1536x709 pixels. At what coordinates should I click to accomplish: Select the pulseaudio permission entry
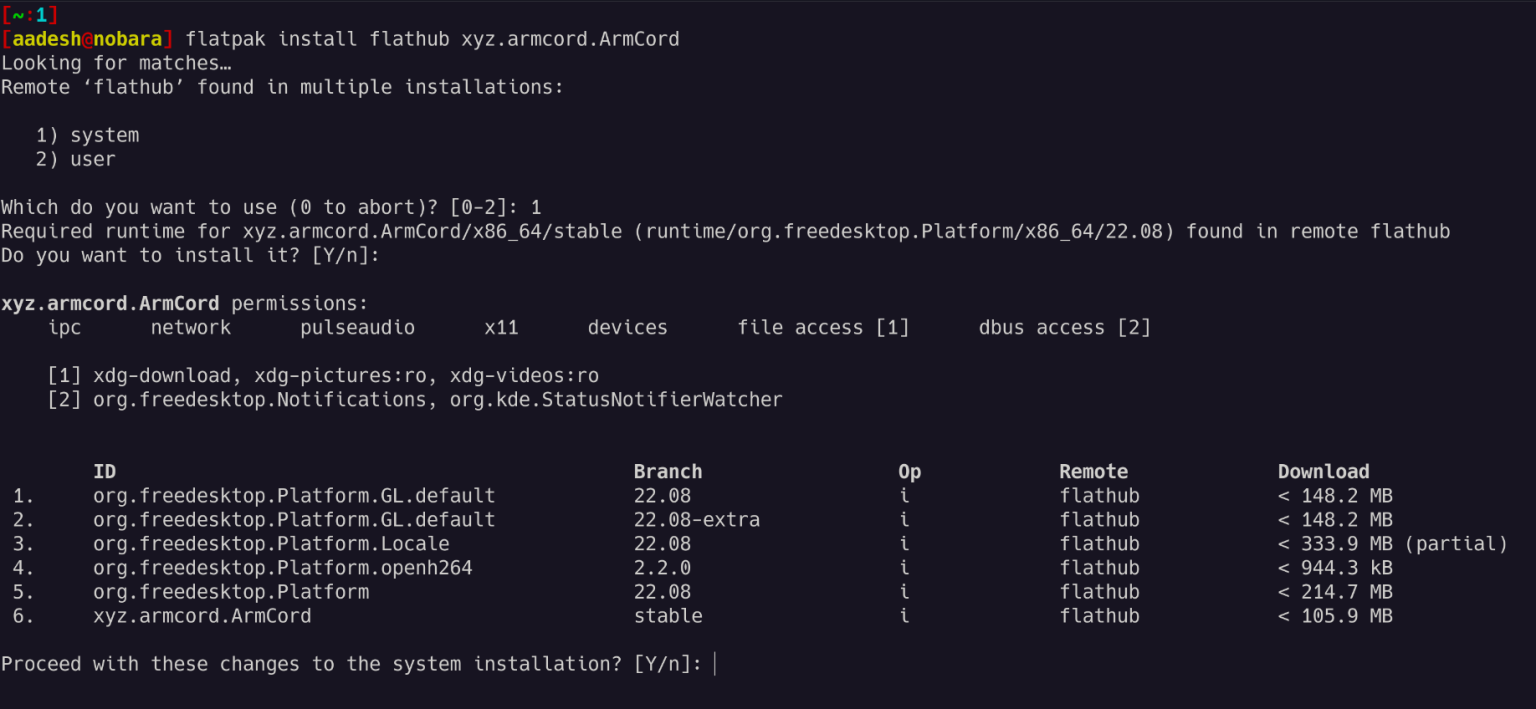[357, 327]
